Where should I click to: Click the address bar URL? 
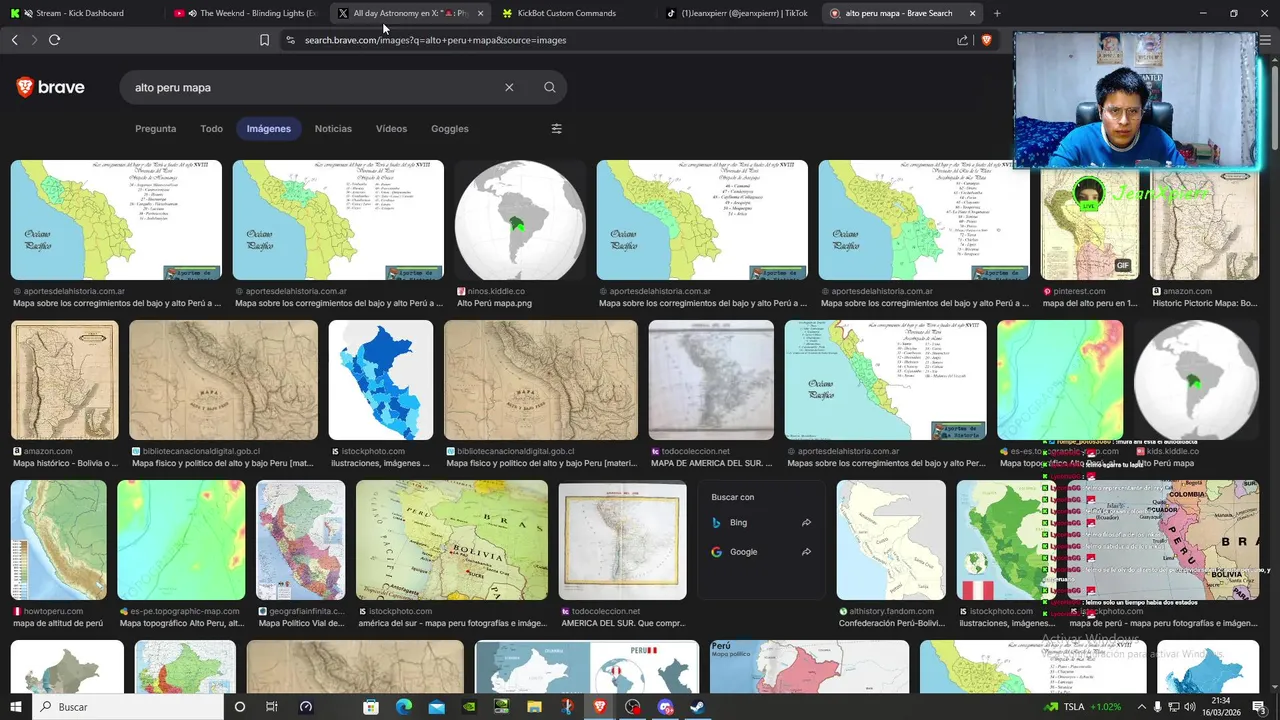(x=435, y=40)
